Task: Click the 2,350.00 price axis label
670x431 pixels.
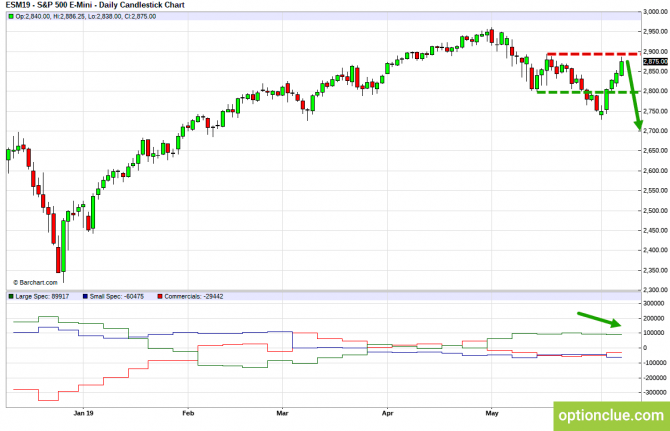Action: [655, 270]
